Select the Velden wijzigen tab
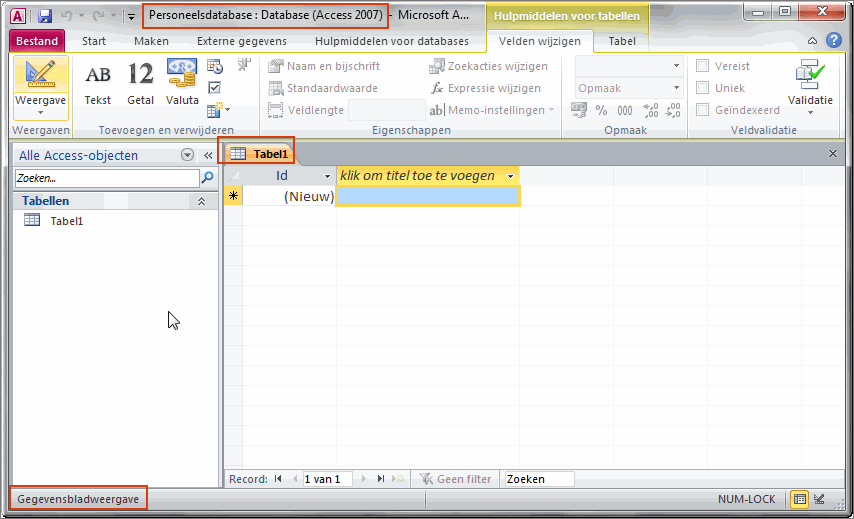 tap(540, 41)
